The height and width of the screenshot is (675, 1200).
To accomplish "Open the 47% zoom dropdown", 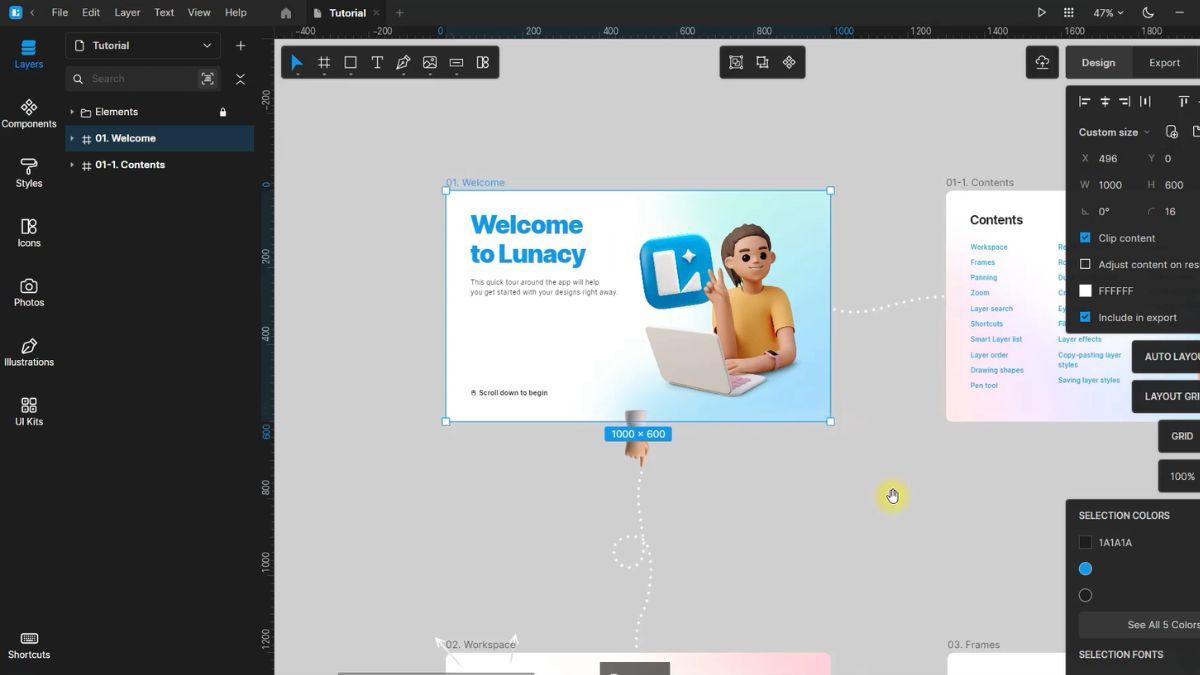I will [1108, 13].
